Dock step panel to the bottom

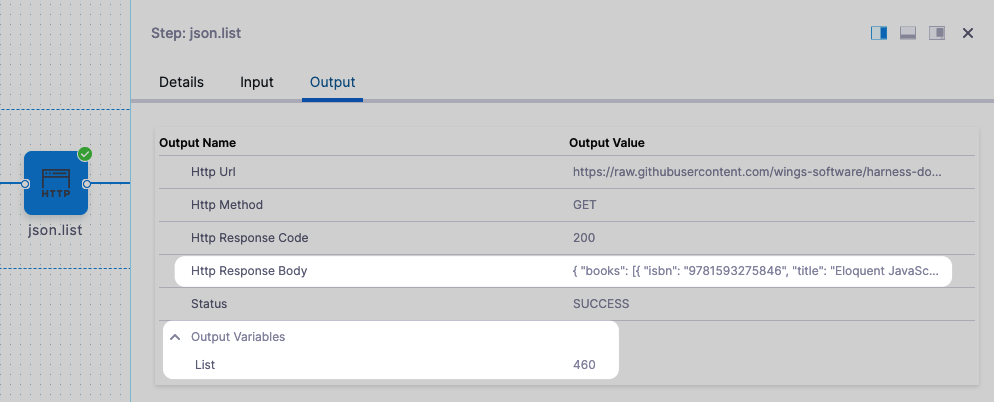[908, 33]
